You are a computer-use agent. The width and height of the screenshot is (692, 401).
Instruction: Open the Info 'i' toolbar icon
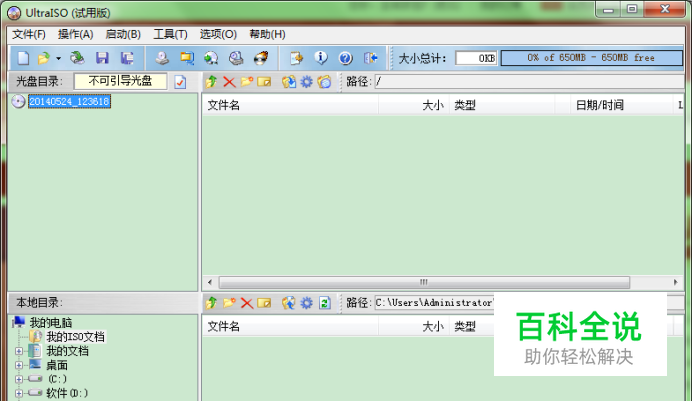tap(321, 58)
